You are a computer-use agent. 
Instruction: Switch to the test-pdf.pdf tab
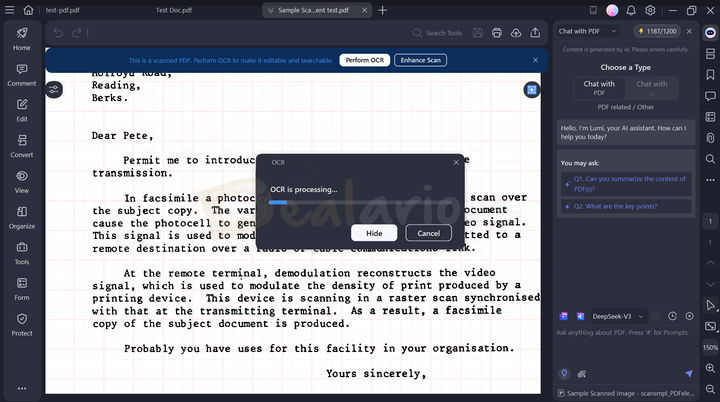point(62,10)
